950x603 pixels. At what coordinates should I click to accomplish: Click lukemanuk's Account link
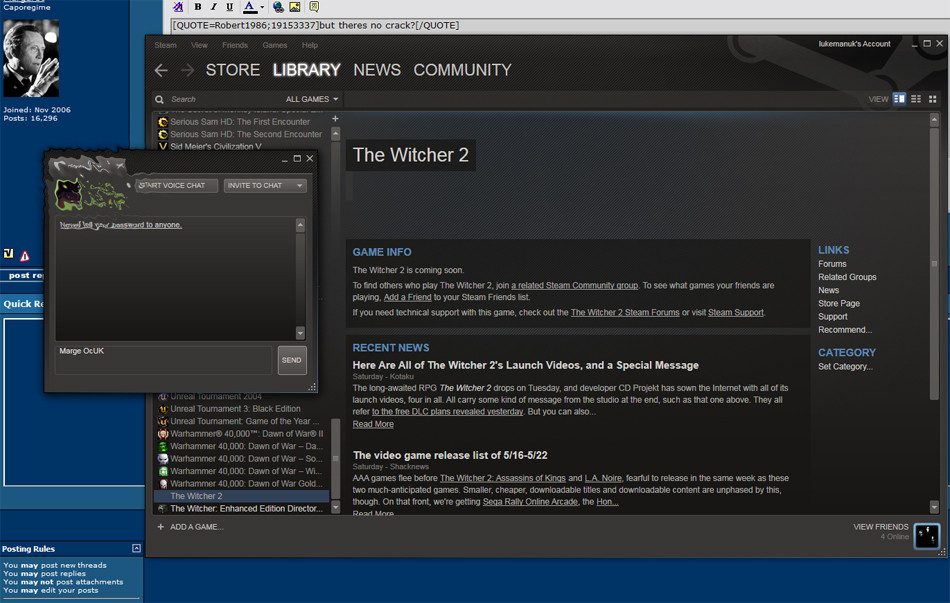854,44
